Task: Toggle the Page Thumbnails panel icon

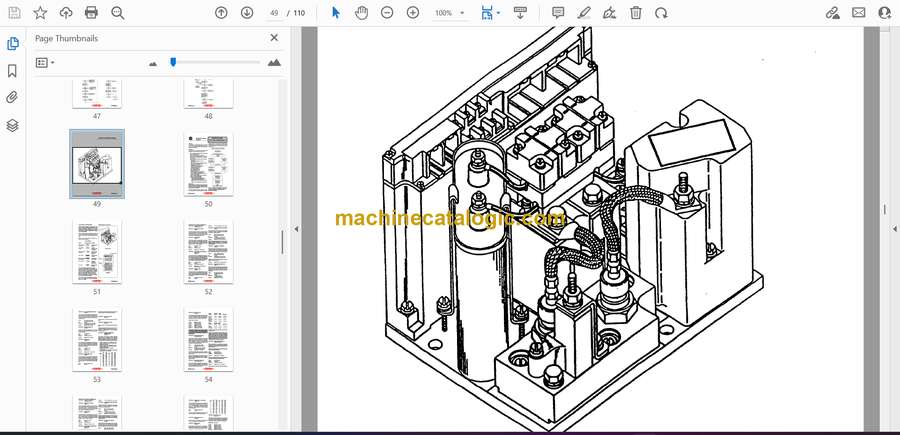Action: [x=13, y=44]
